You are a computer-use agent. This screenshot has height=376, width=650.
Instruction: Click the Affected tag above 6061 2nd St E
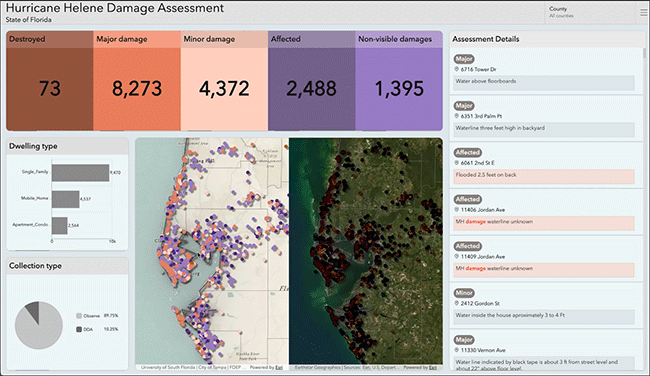pos(468,153)
